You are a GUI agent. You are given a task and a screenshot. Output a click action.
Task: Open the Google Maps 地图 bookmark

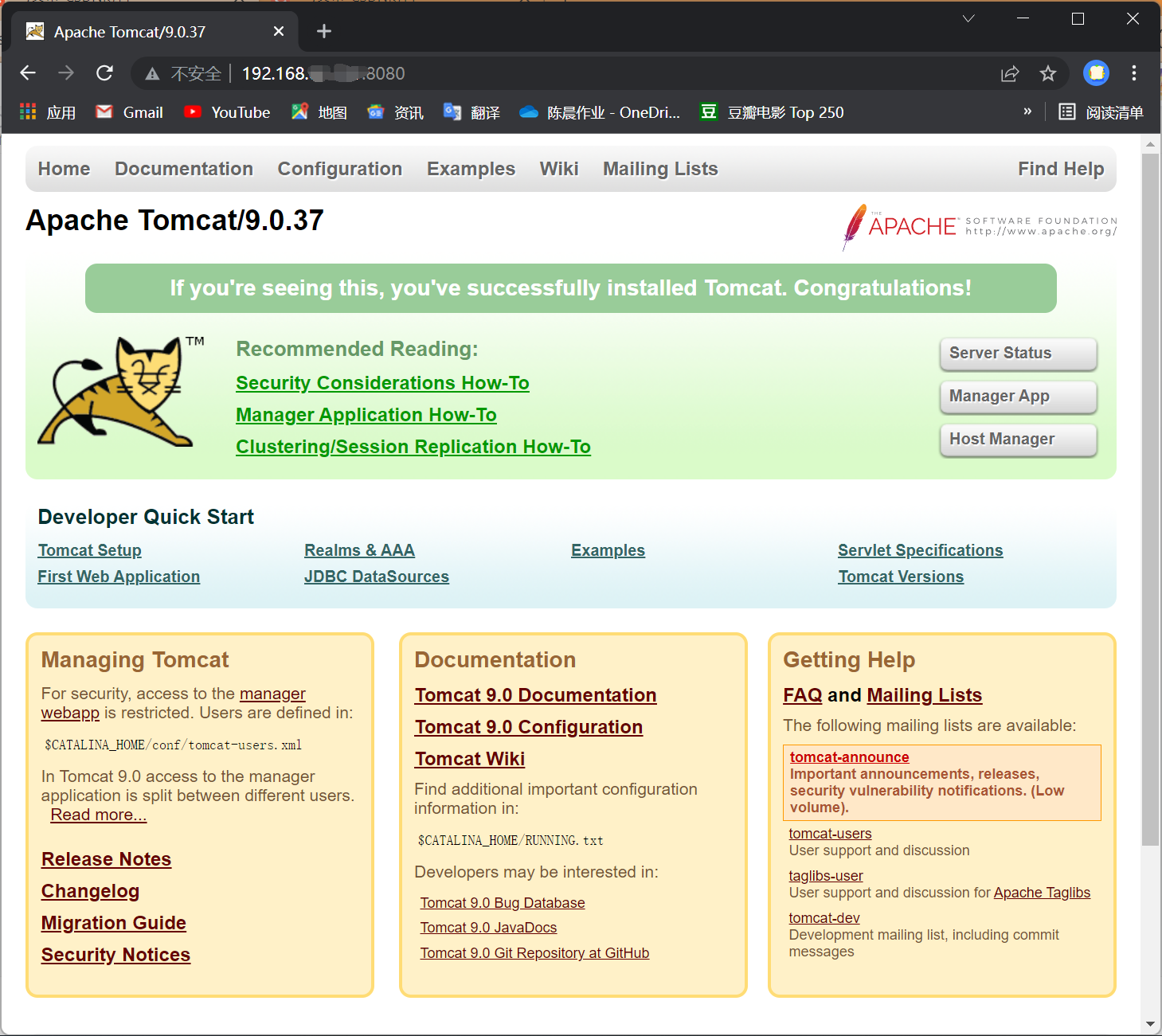tap(318, 112)
